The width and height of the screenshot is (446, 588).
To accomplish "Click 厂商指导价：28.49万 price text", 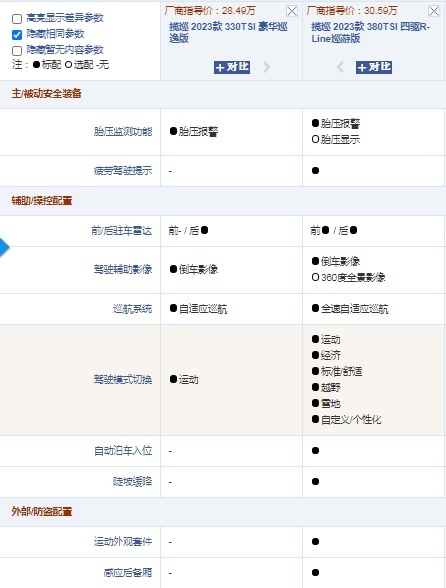I will point(210,10).
